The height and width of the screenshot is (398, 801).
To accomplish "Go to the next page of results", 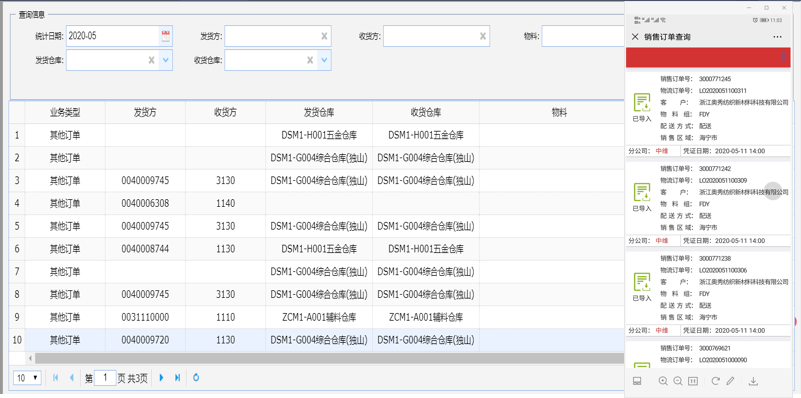I will pos(161,378).
